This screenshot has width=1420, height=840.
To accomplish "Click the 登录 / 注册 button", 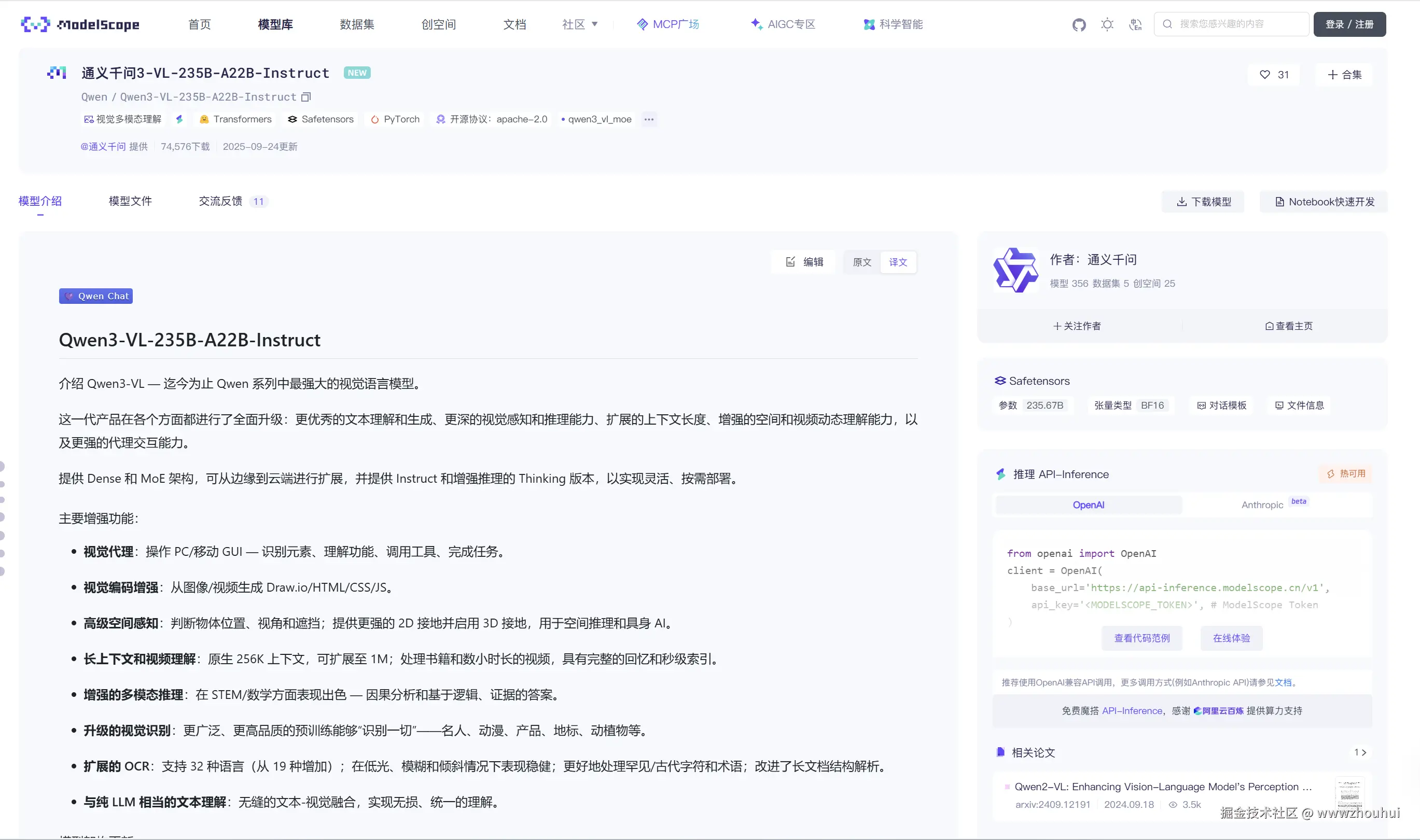I will click(x=1349, y=24).
